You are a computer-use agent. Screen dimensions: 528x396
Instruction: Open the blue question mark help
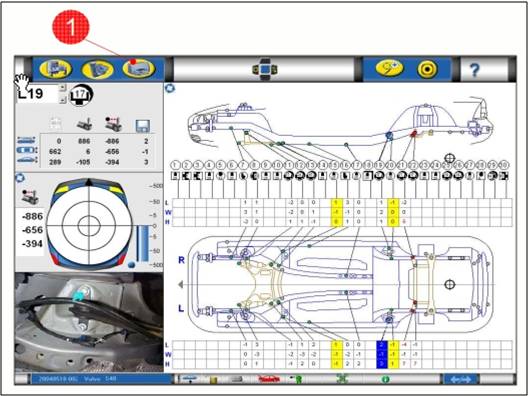(474, 70)
